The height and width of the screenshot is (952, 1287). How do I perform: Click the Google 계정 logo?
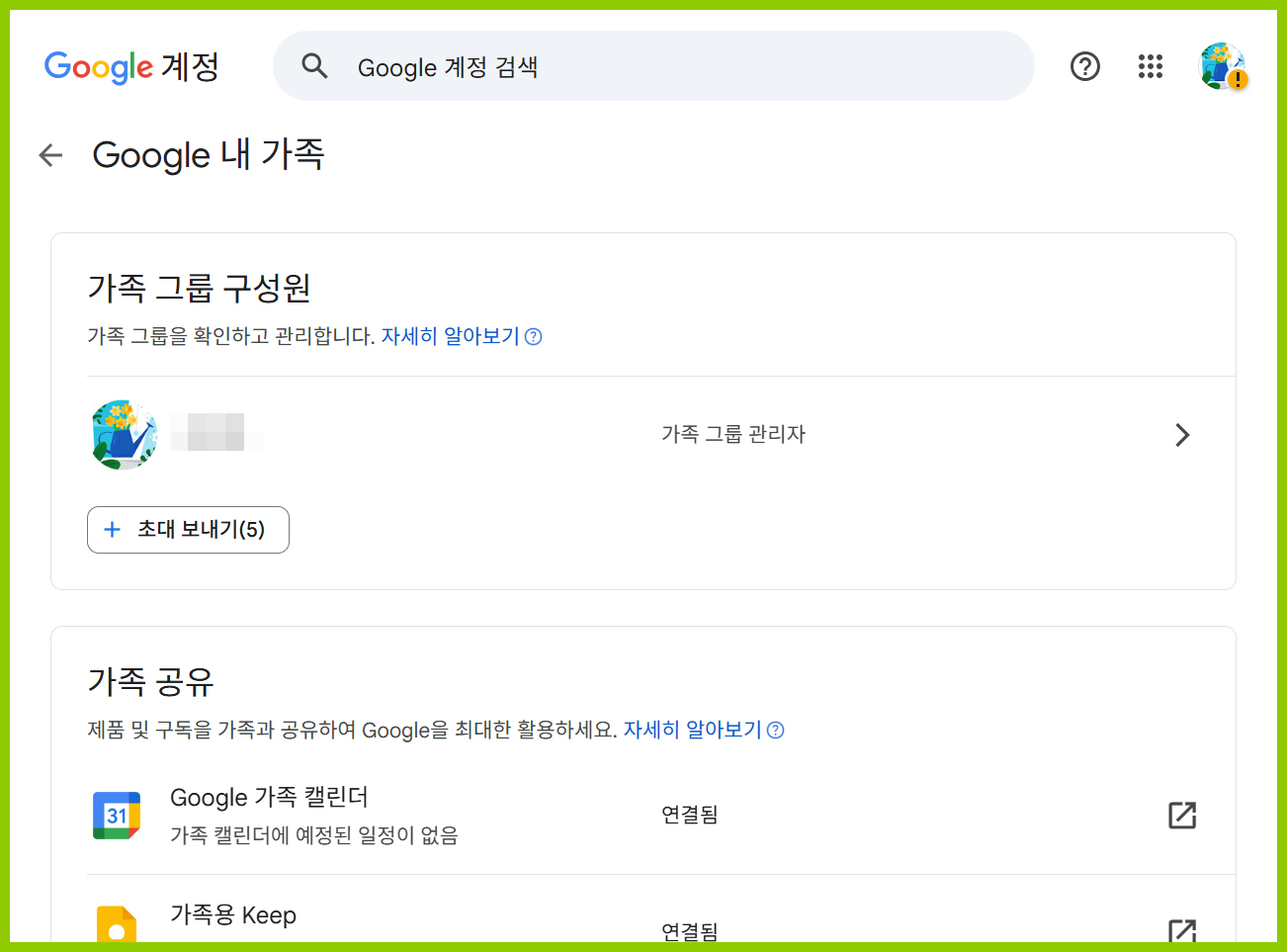point(131,66)
